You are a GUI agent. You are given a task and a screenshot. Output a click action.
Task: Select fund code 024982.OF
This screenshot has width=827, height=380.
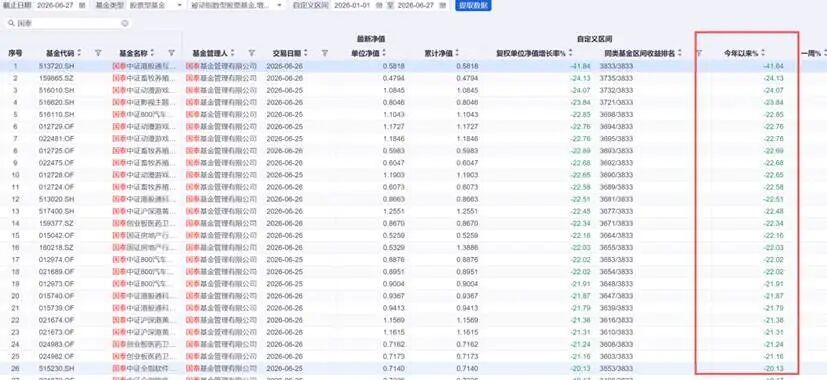pos(56,357)
